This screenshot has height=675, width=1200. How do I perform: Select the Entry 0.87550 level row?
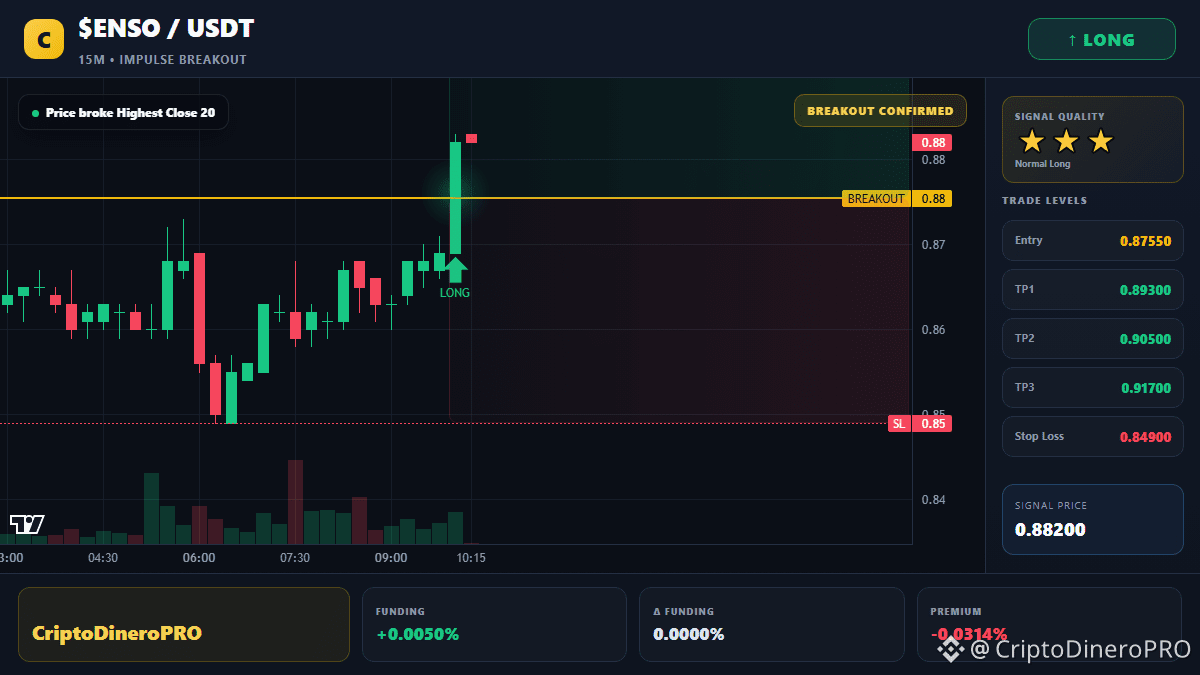coord(1093,240)
